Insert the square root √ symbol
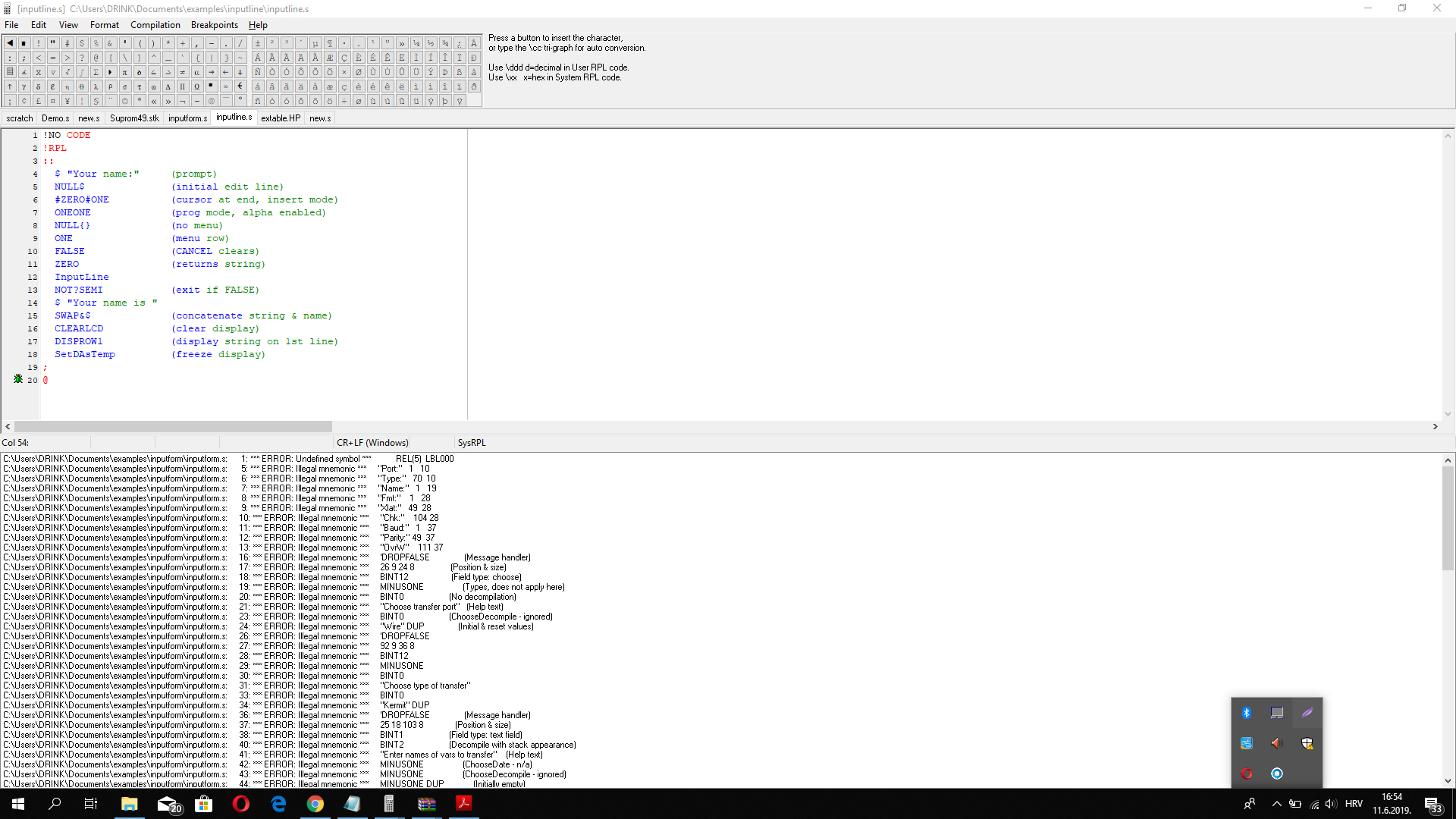 coord(67,72)
